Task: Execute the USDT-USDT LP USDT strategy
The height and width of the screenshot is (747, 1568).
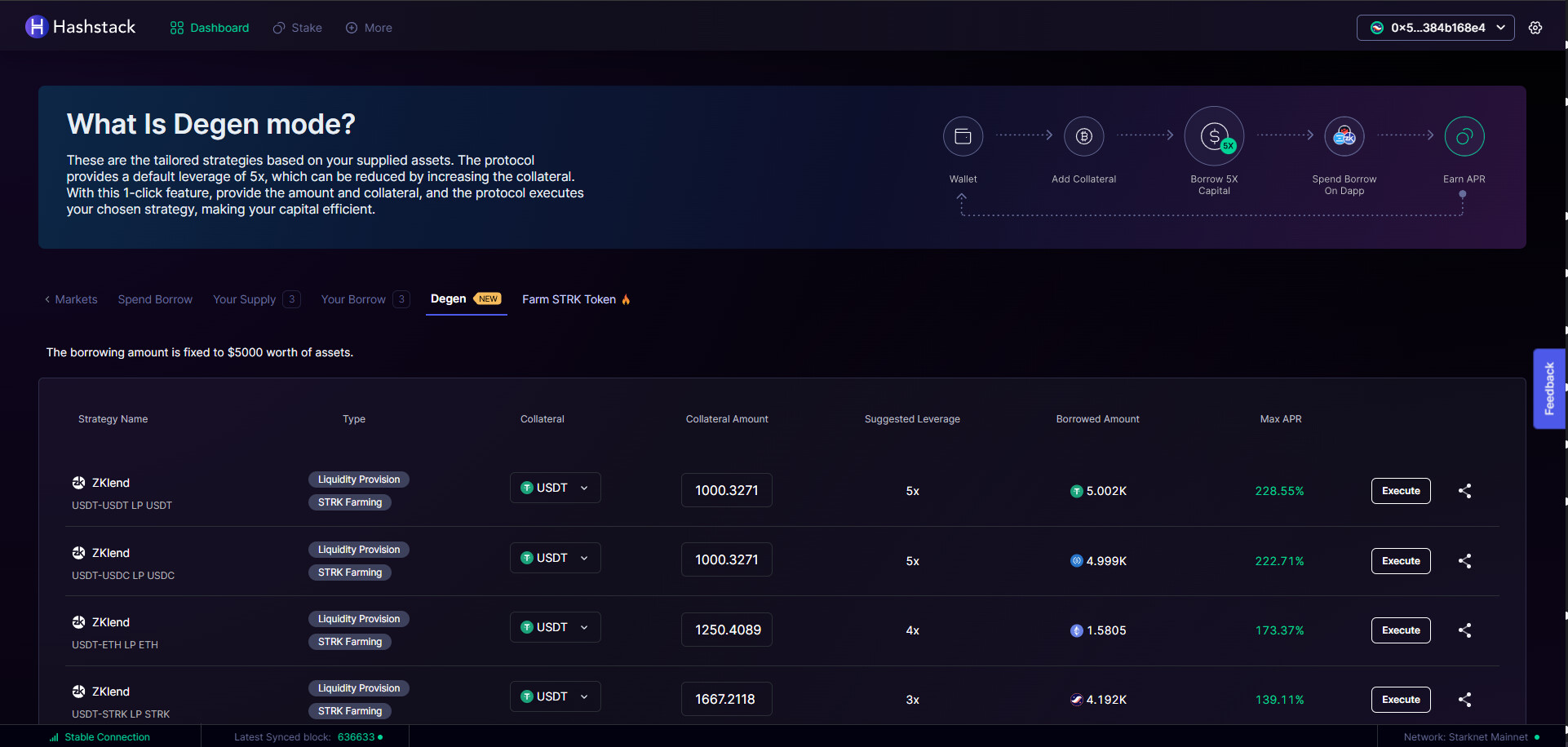Action: pyautogui.click(x=1401, y=491)
